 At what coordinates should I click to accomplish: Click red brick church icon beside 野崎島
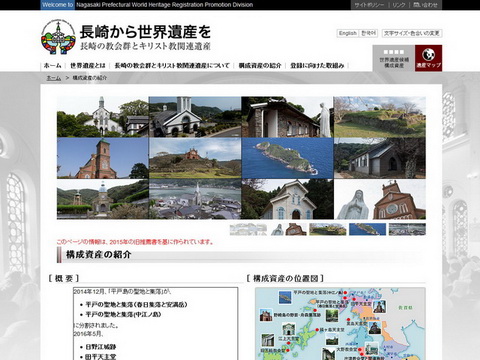point(266,315)
